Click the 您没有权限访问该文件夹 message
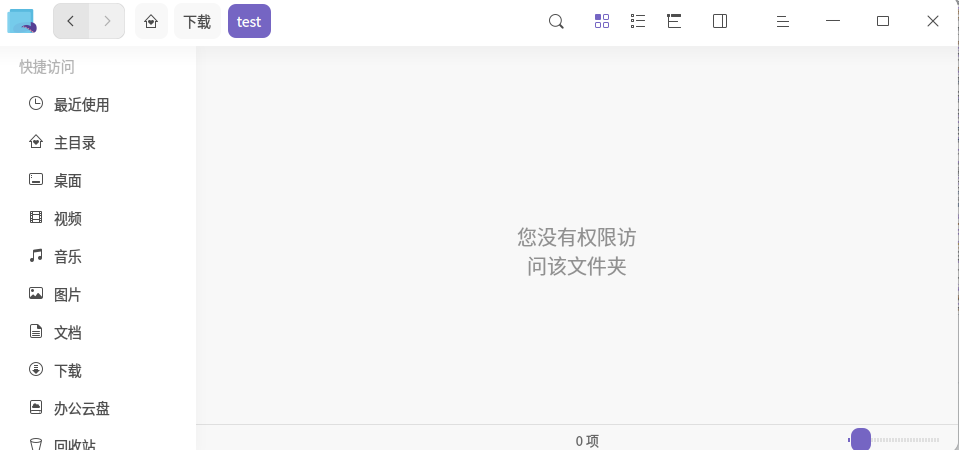 577,251
